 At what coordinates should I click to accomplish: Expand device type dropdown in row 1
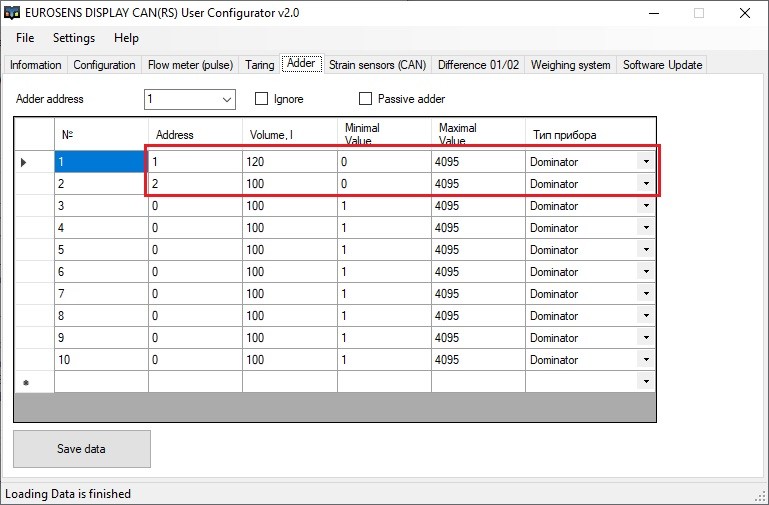[646, 162]
